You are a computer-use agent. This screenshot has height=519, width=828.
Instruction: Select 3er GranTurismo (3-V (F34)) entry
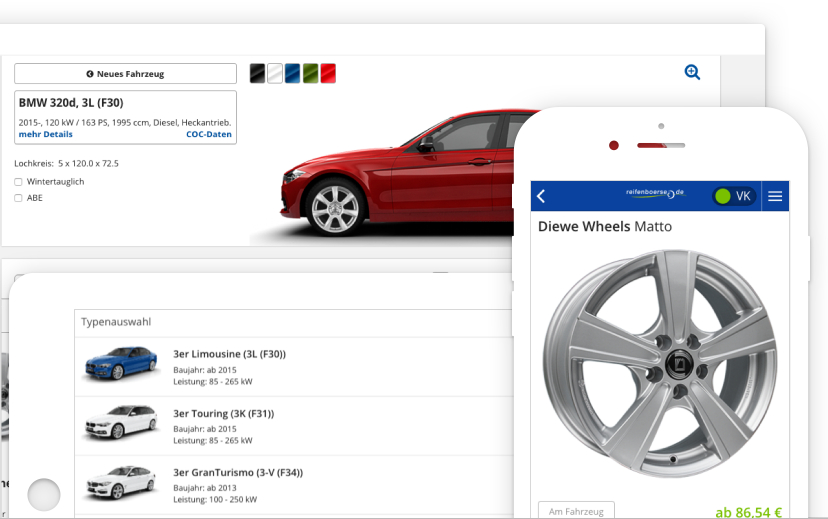coord(237,472)
